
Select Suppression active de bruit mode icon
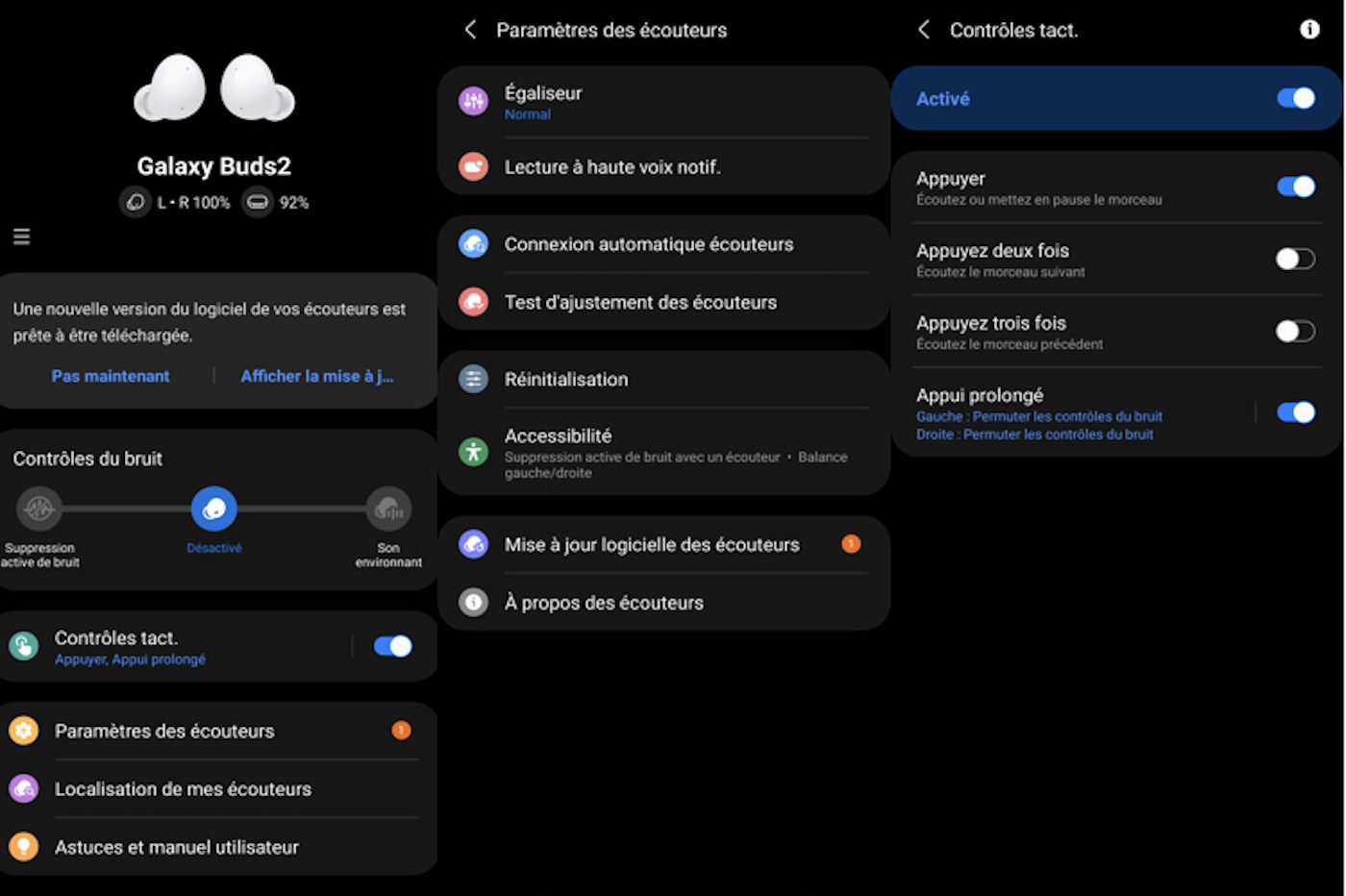pyautogui.click(x=39, y=509)
